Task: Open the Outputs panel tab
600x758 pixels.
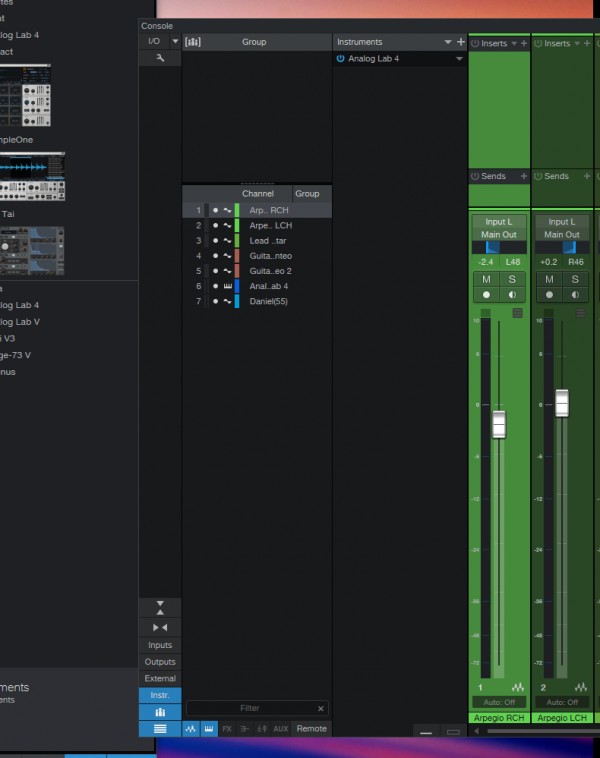Action: pyautogui.click(x=160, y=662)
